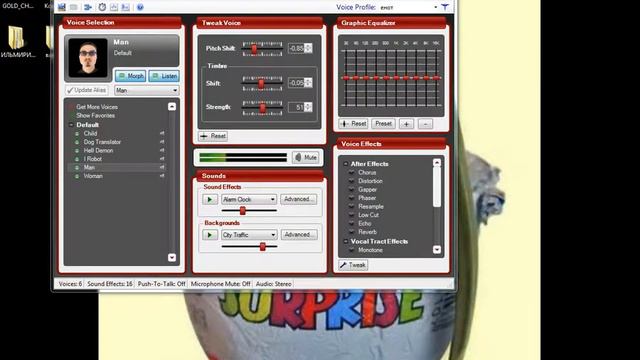The image size is (640, 360).
Task: Select the Child voice
Action: pyautogui.click(x=90, y=133)
